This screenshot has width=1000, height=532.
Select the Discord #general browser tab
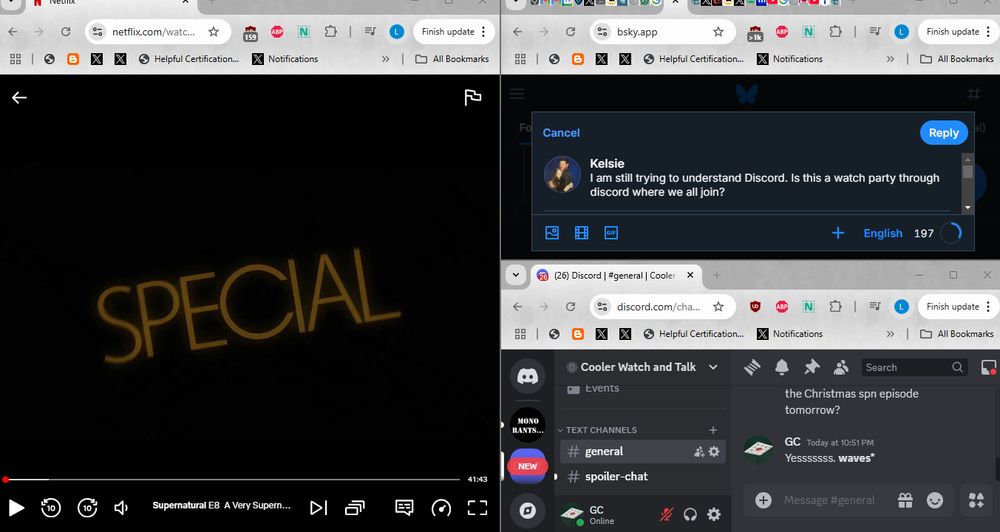(616, 276)
